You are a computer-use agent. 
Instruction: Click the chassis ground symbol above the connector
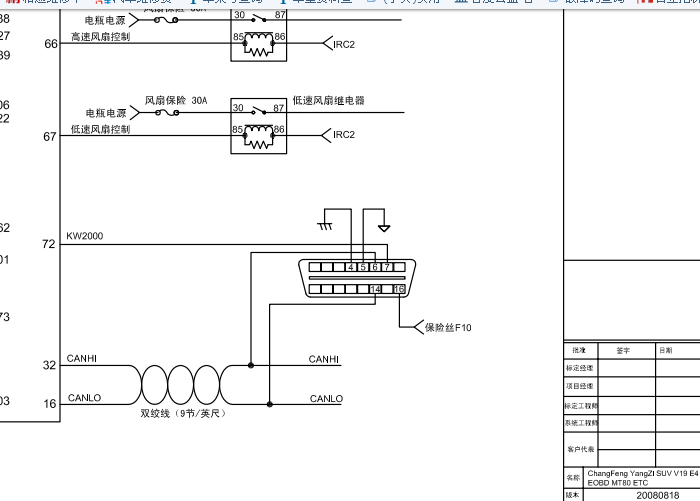click(x=325, y=225)
